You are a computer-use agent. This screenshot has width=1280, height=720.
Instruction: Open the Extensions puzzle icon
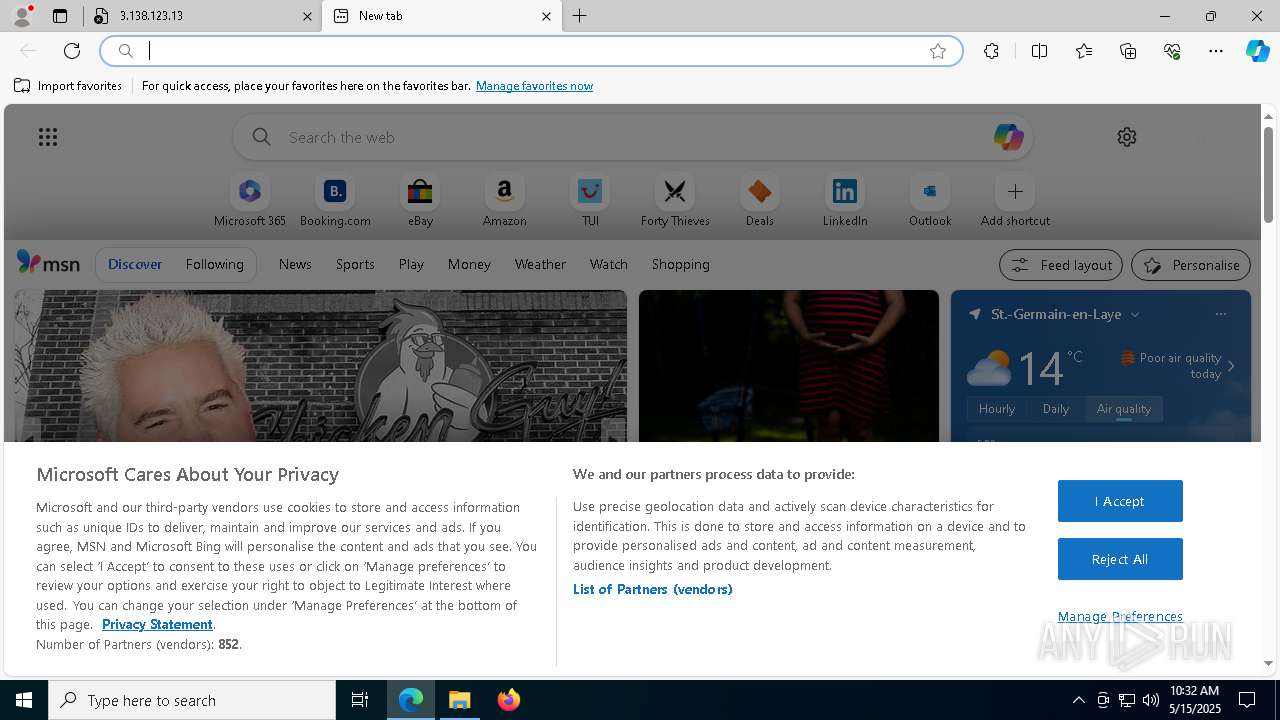click(991, 51)
